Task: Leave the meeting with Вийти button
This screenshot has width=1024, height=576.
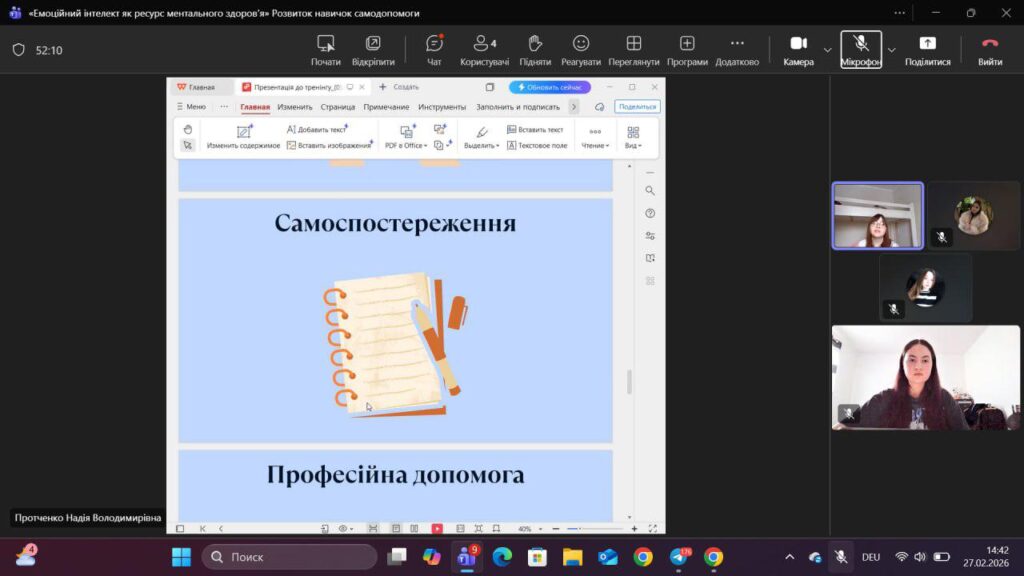Action: 990,49
